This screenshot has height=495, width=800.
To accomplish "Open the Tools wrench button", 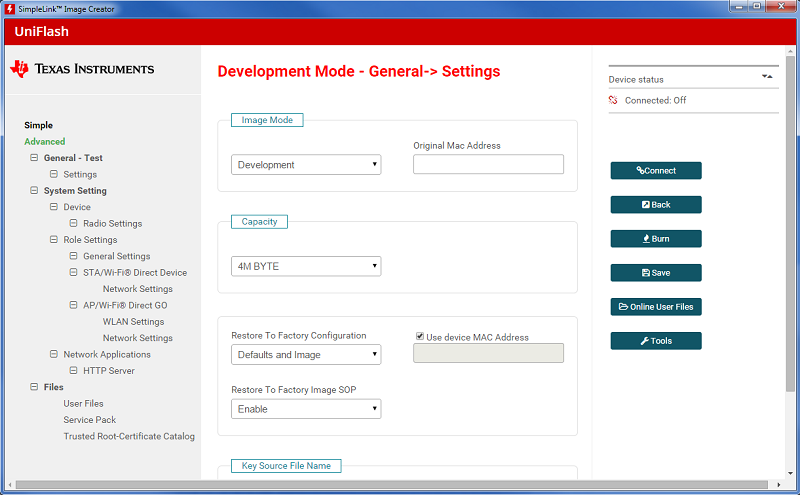I will click(x=656, y=341).
